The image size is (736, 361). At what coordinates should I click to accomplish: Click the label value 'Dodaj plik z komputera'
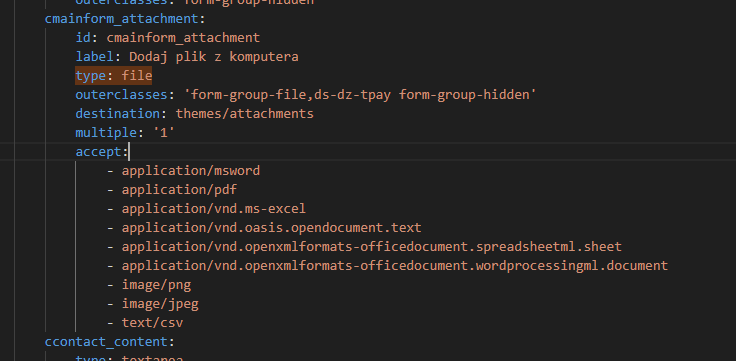click(x=214, y=57)
